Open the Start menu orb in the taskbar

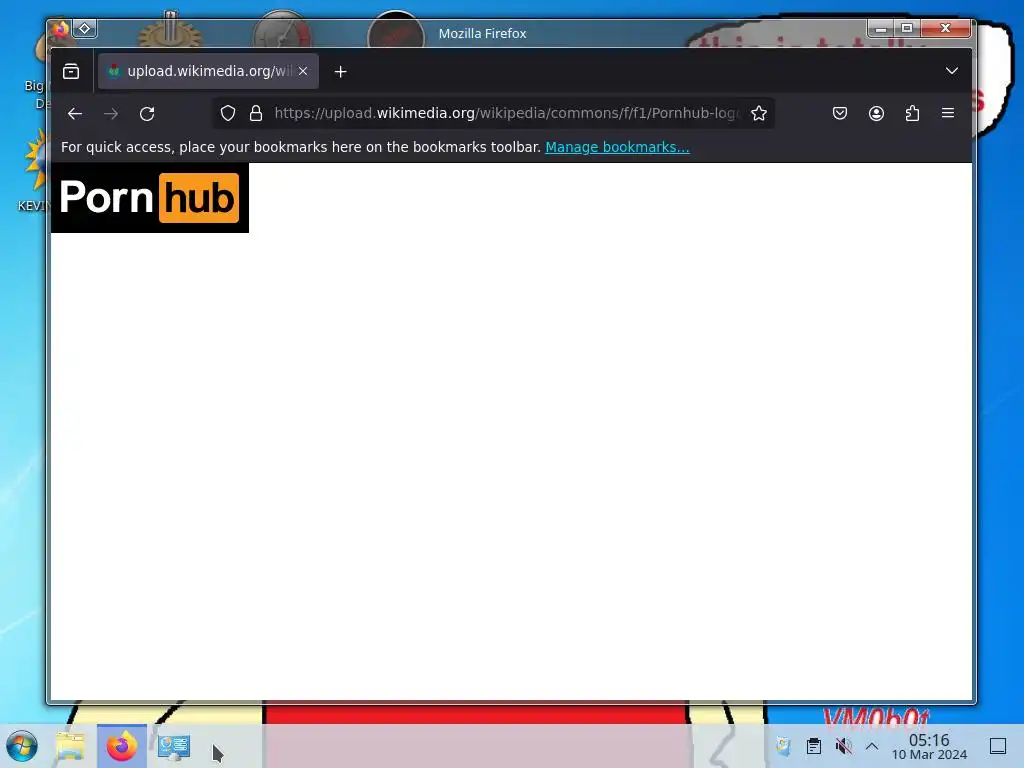pos(22,746)
